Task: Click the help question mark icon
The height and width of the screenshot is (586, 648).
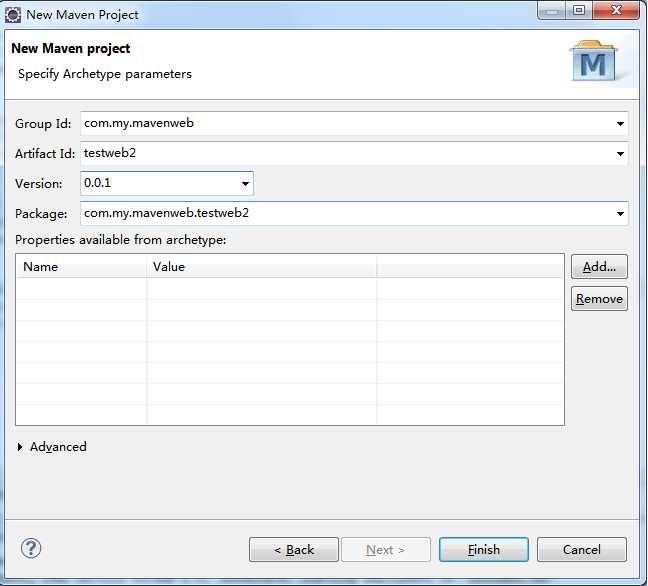Action: click(31, 549)
